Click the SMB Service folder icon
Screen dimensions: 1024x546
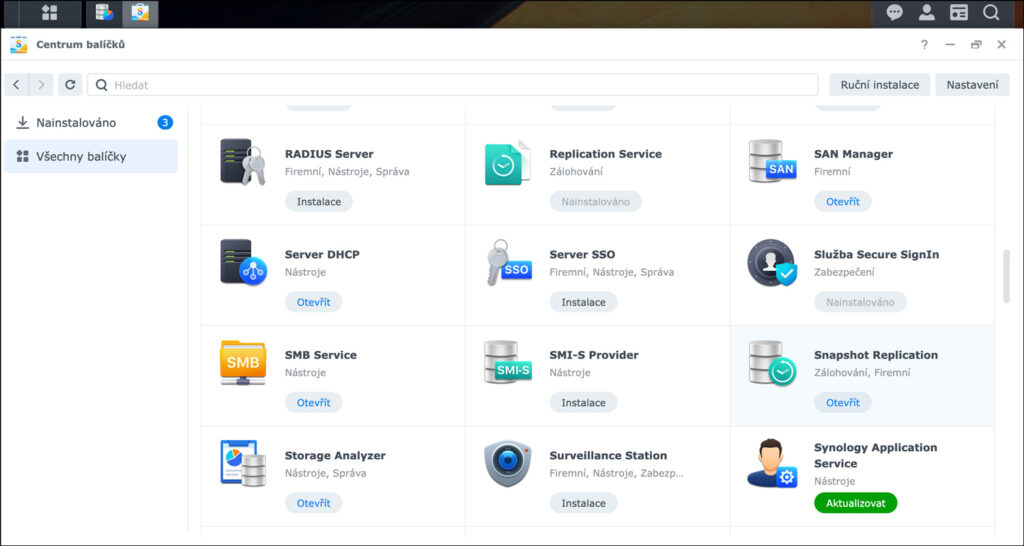[242, 363]
